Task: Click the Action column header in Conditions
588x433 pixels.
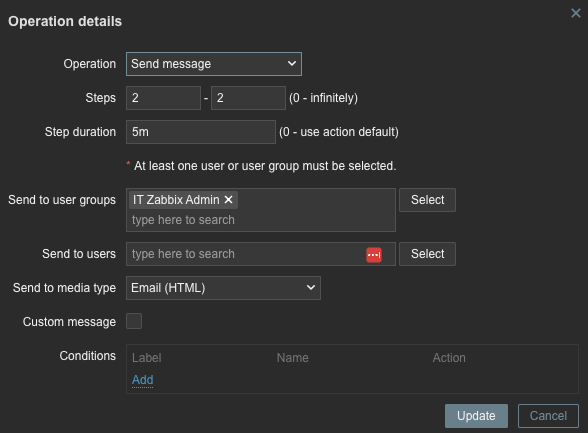Action: [x=449, y=358]
